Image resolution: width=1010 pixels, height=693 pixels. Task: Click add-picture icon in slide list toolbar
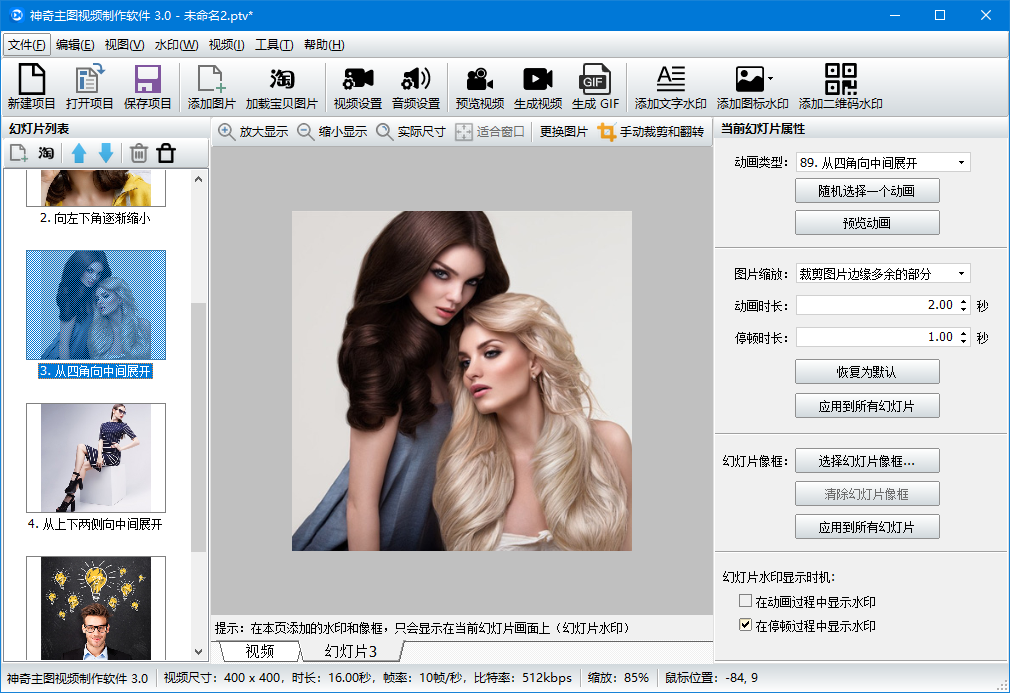[x=18, y=153]
